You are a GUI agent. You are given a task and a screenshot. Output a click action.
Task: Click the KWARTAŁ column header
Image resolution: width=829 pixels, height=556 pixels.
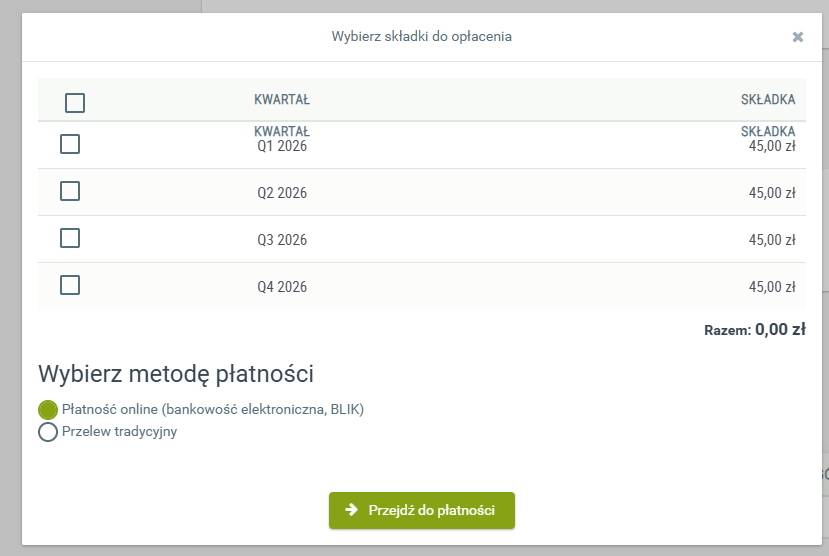click(282, 100)
